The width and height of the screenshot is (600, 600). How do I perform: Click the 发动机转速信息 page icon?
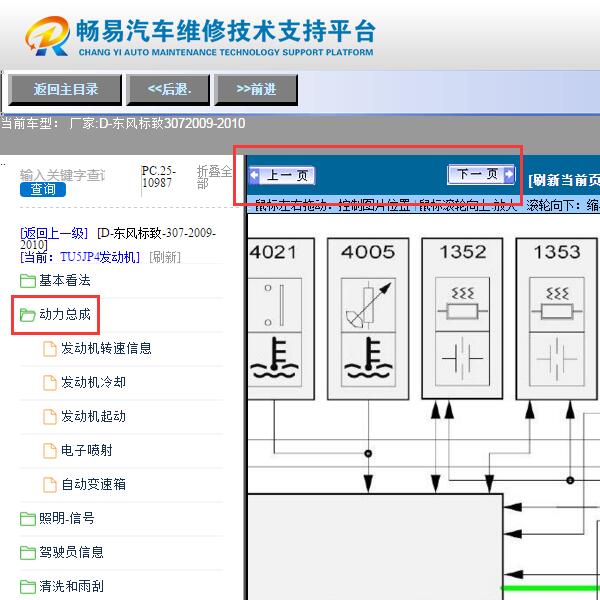tap(50, 349)
